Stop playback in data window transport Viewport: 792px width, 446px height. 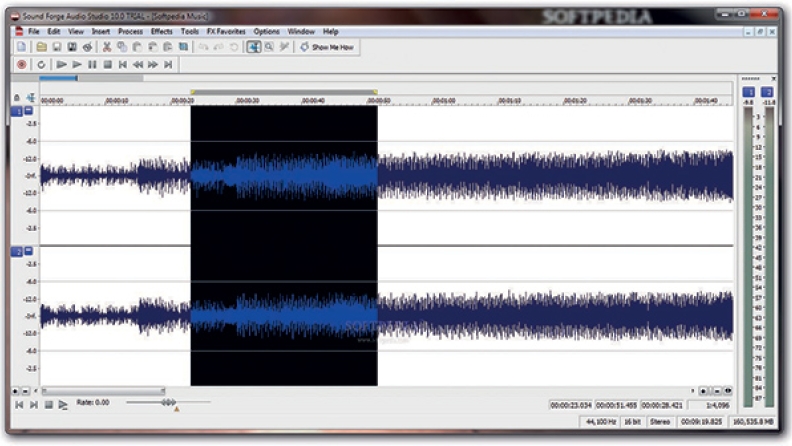click(x=48, y=405)
